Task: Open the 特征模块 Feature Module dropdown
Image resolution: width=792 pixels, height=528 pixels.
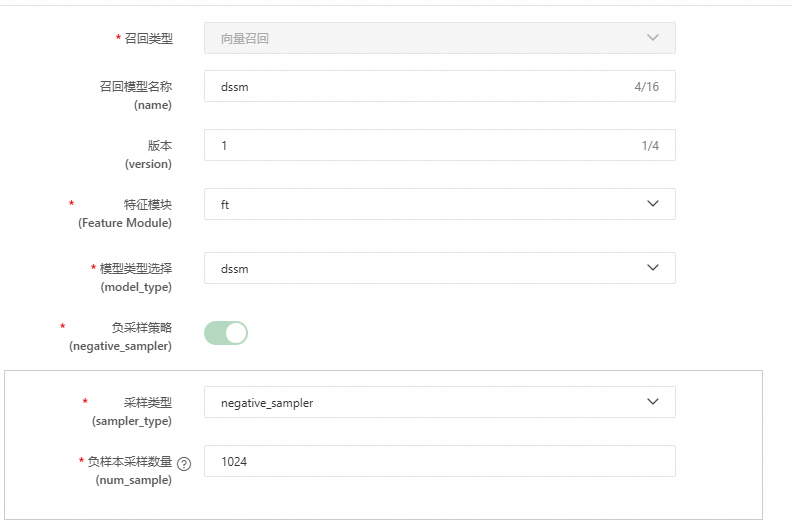Action: pyautogui.click(x=439, y=204)
